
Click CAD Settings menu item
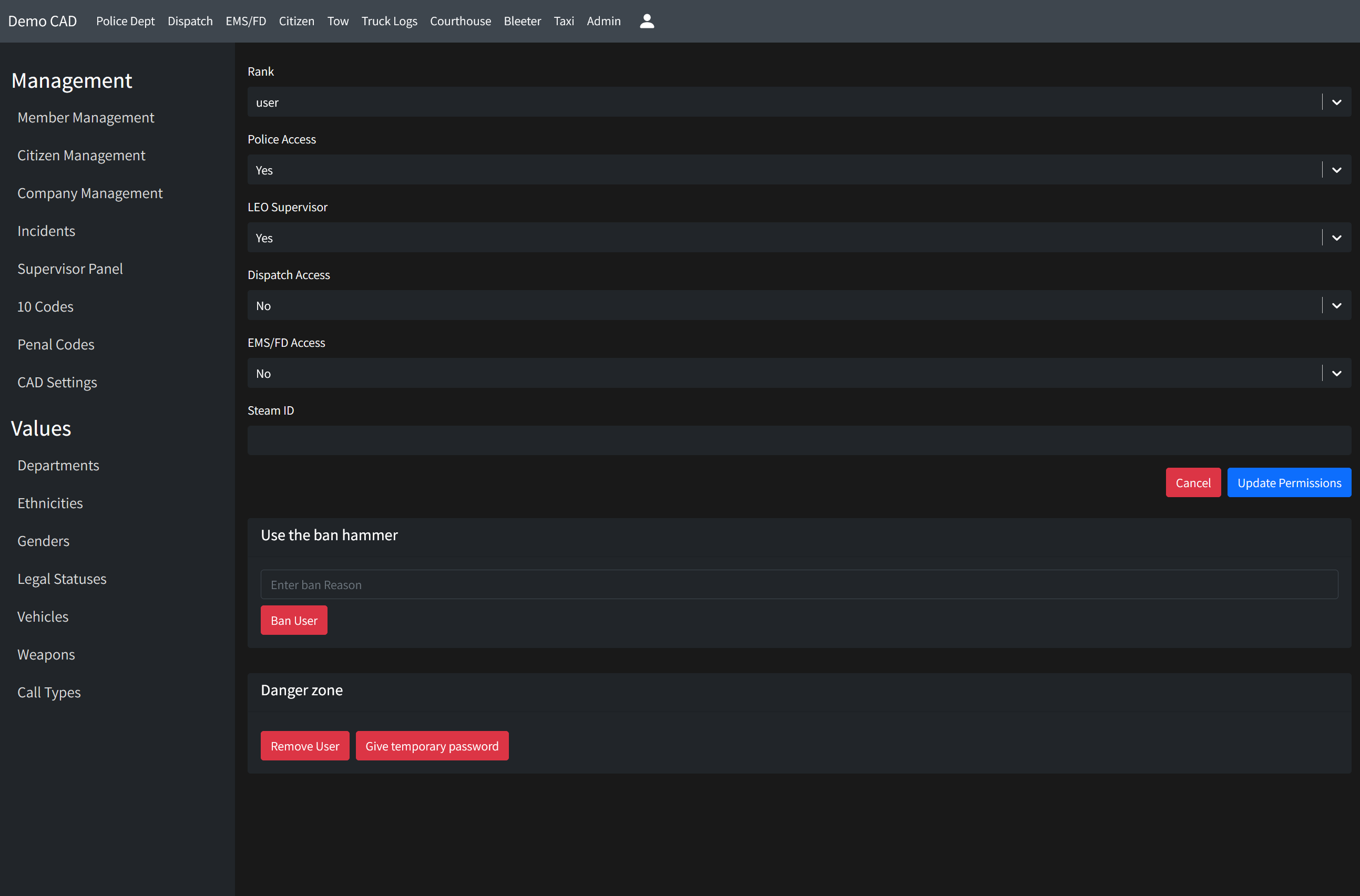click(58, 381)
